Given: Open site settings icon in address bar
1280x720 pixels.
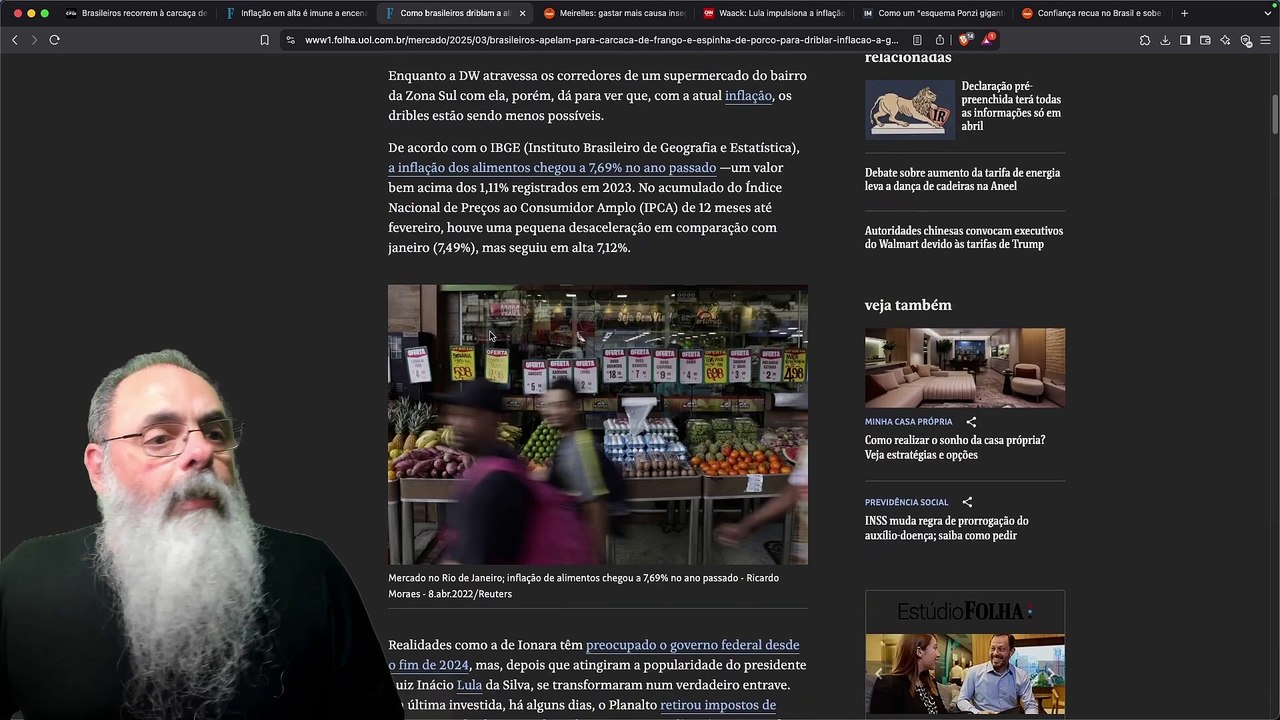Looking at the screenshot, I should (290, 40).
